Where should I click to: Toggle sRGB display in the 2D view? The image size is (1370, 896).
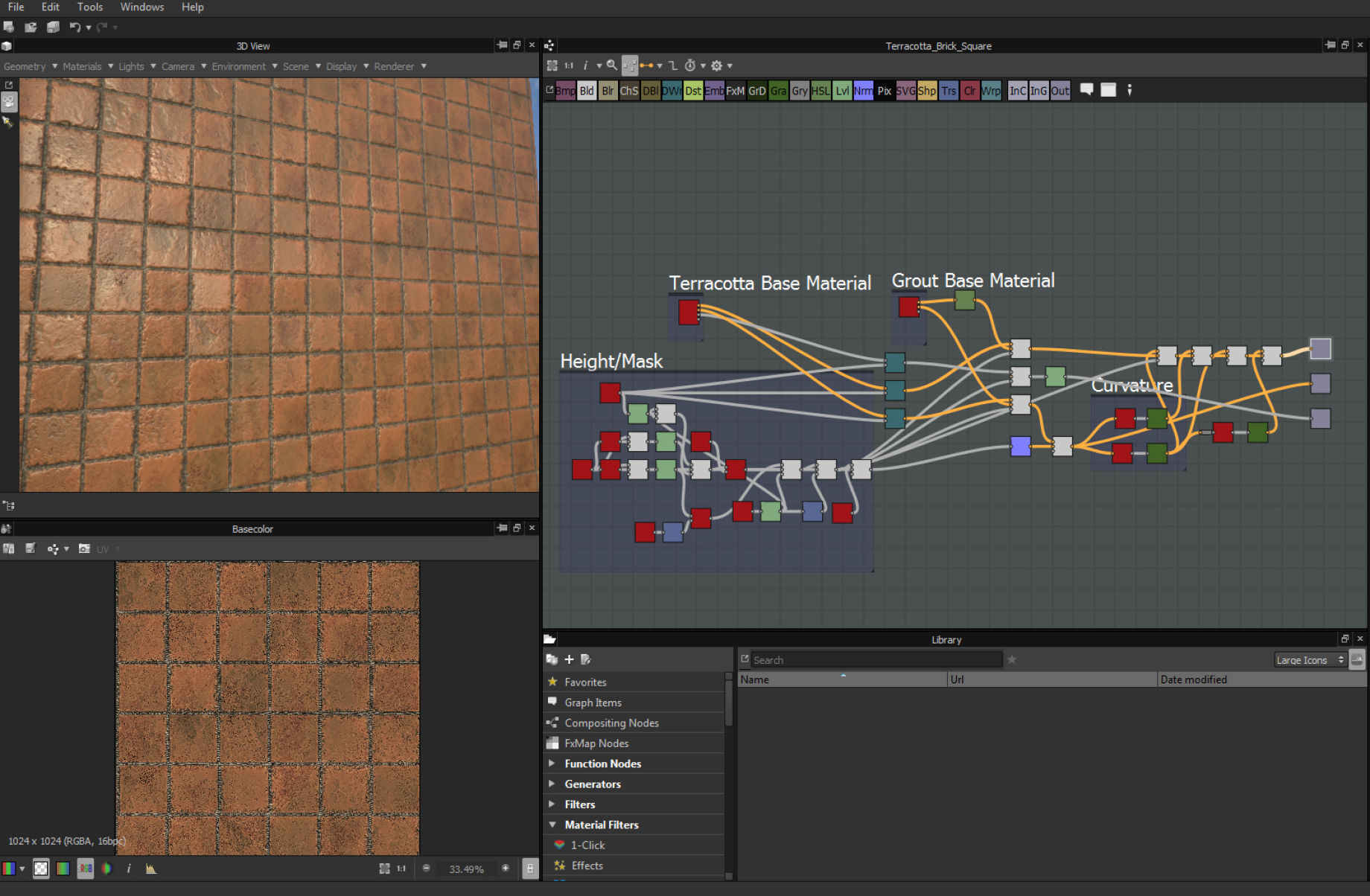coord(86,868)
